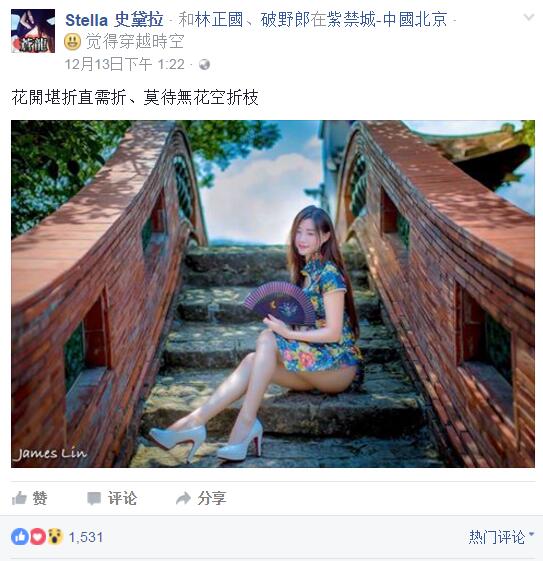The height and width of the screenshot is (561, 543).
Task: Click the 赞 like thumbs-up button
Action: [29, 498]
